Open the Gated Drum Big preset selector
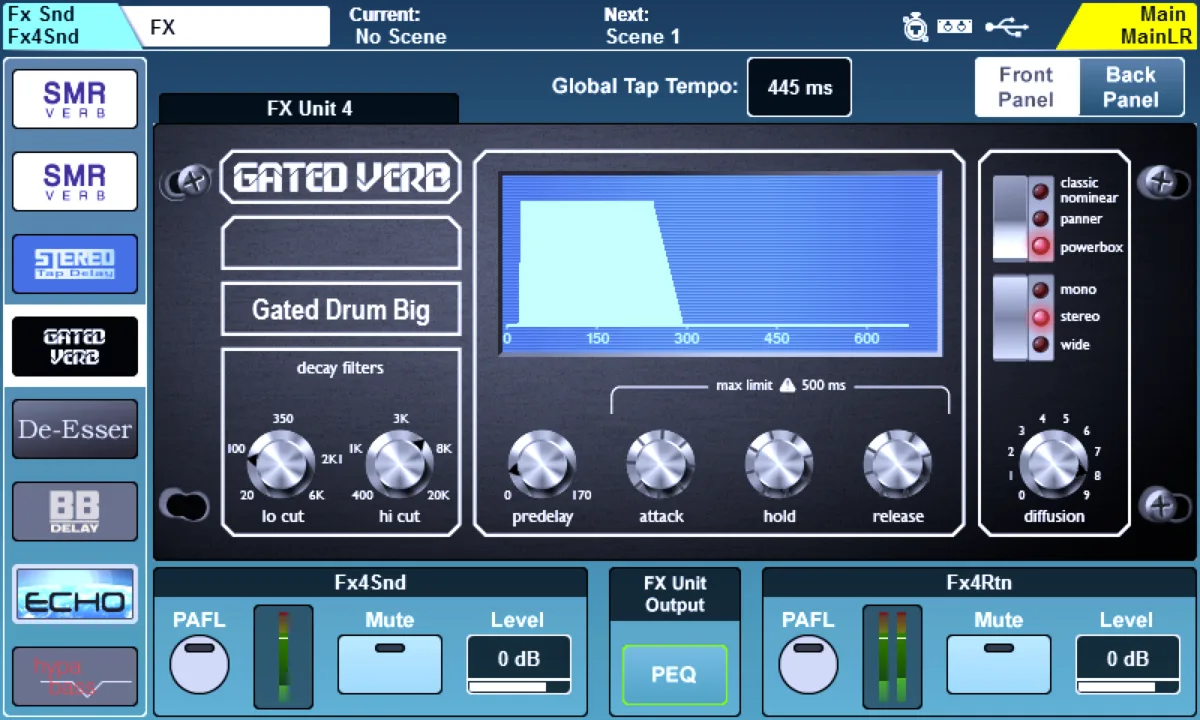The image size is (1200, 720). point(340,309)
